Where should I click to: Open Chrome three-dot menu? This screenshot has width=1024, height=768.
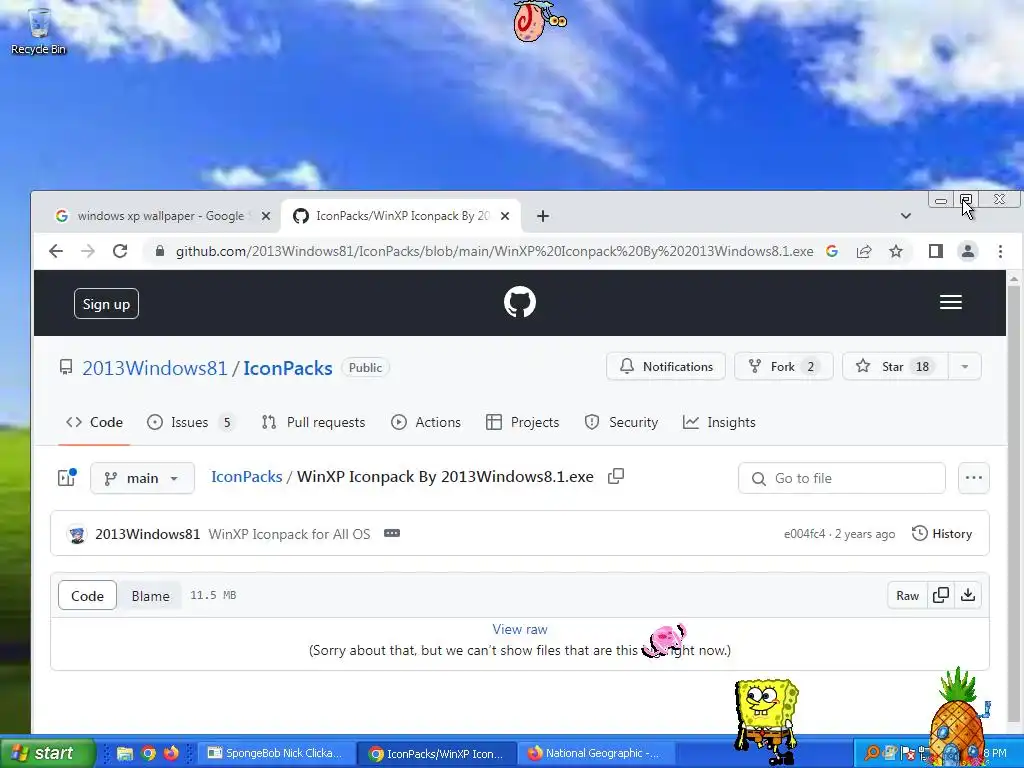point(1000,251)
